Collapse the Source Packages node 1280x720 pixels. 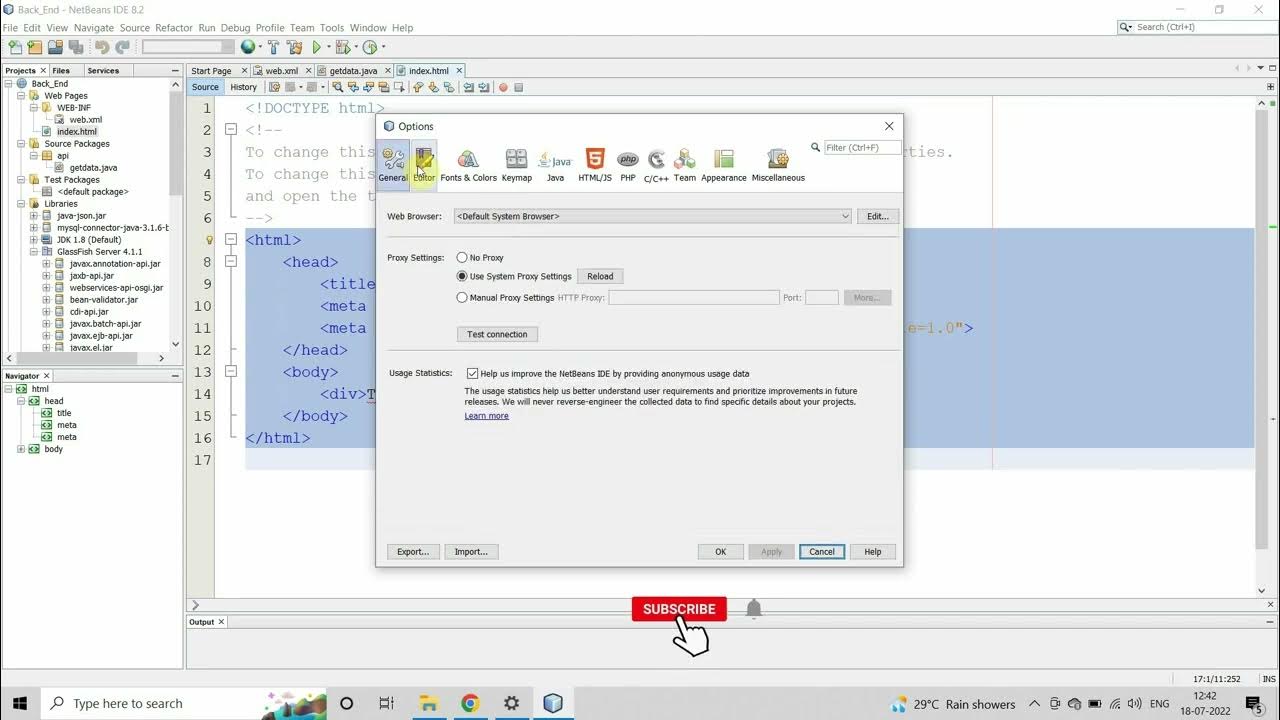[x=21, y=144]
